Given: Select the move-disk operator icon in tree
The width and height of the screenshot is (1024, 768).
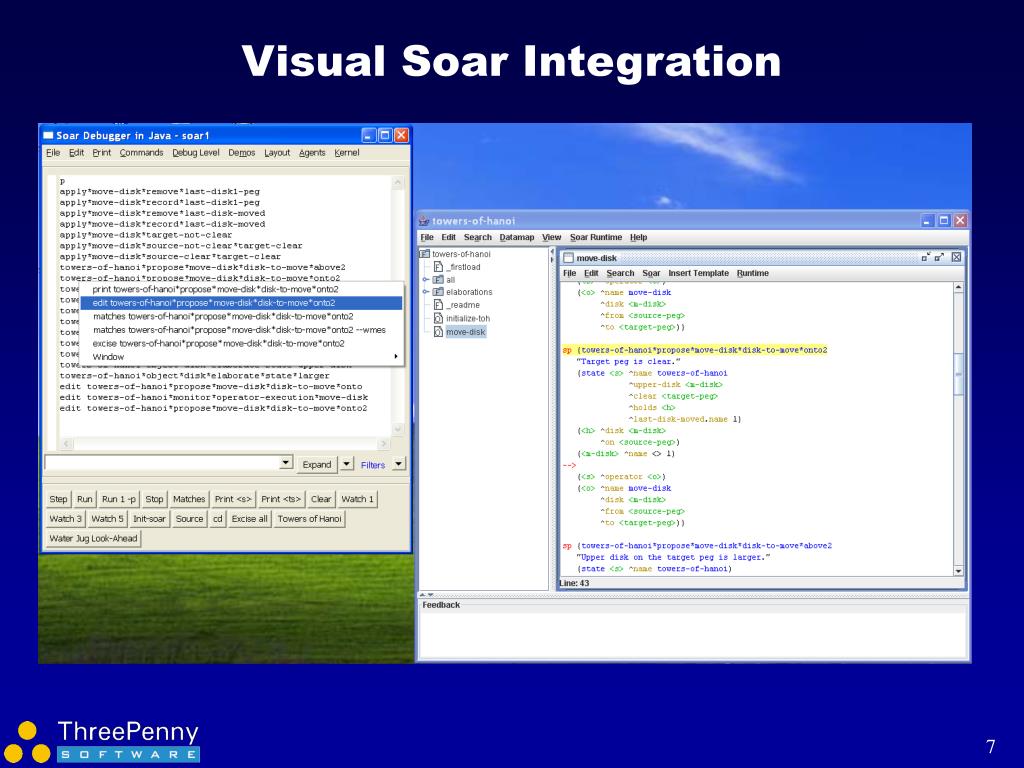Looking at the screenshot, I should (439, 332).
